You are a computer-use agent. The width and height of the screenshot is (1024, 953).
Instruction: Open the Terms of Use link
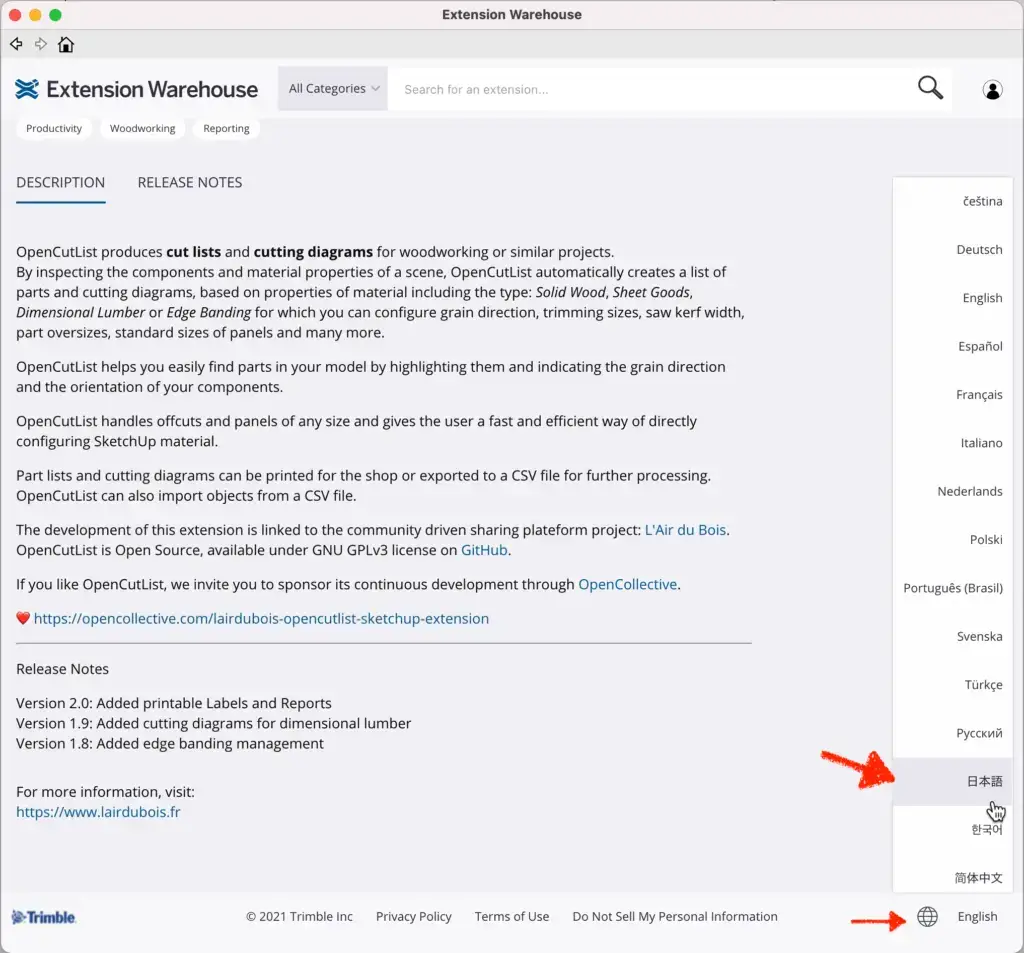[512, 916]
